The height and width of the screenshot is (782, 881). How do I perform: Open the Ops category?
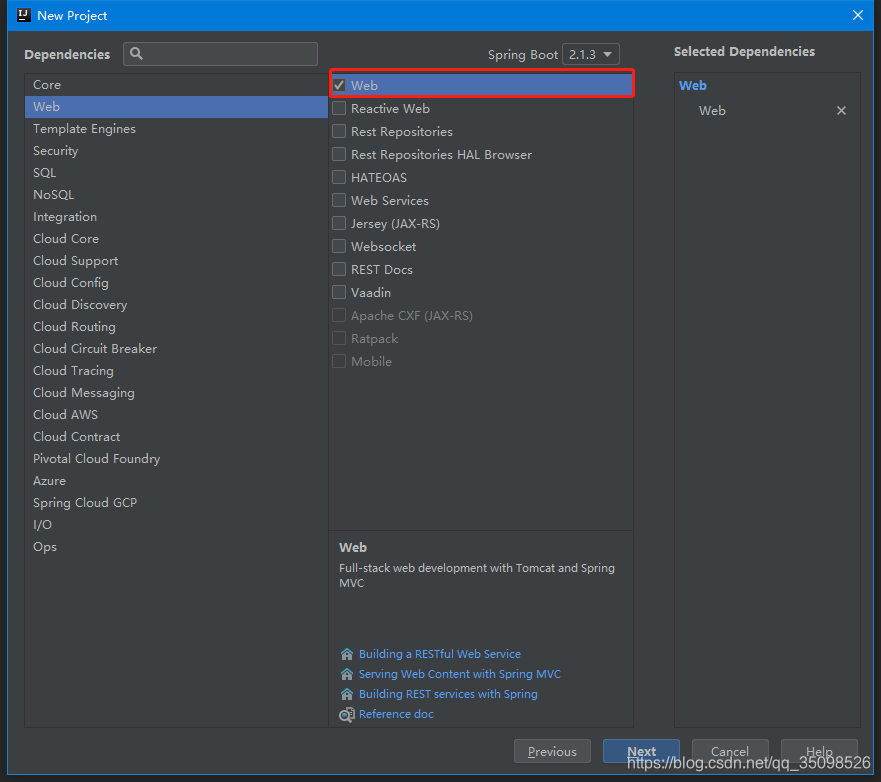(176, 547)
